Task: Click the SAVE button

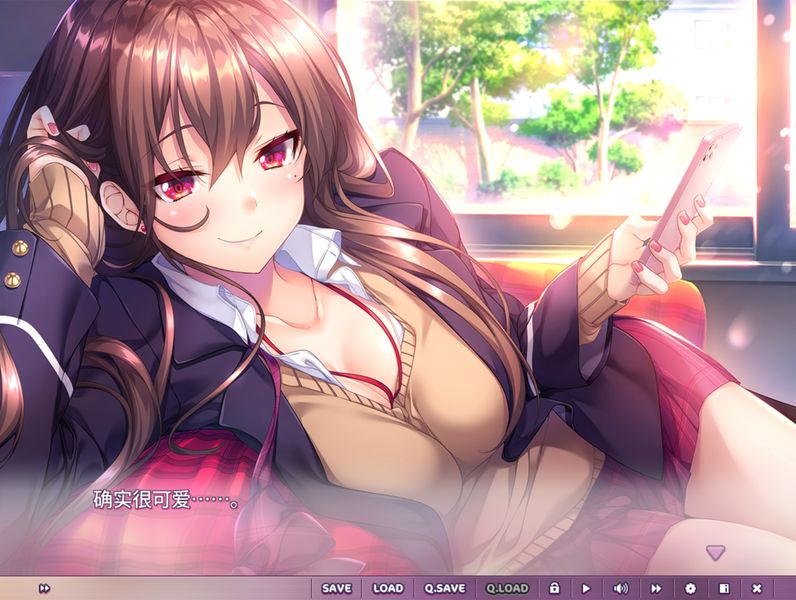Action: pyautogui.click(x=337, y=588)
